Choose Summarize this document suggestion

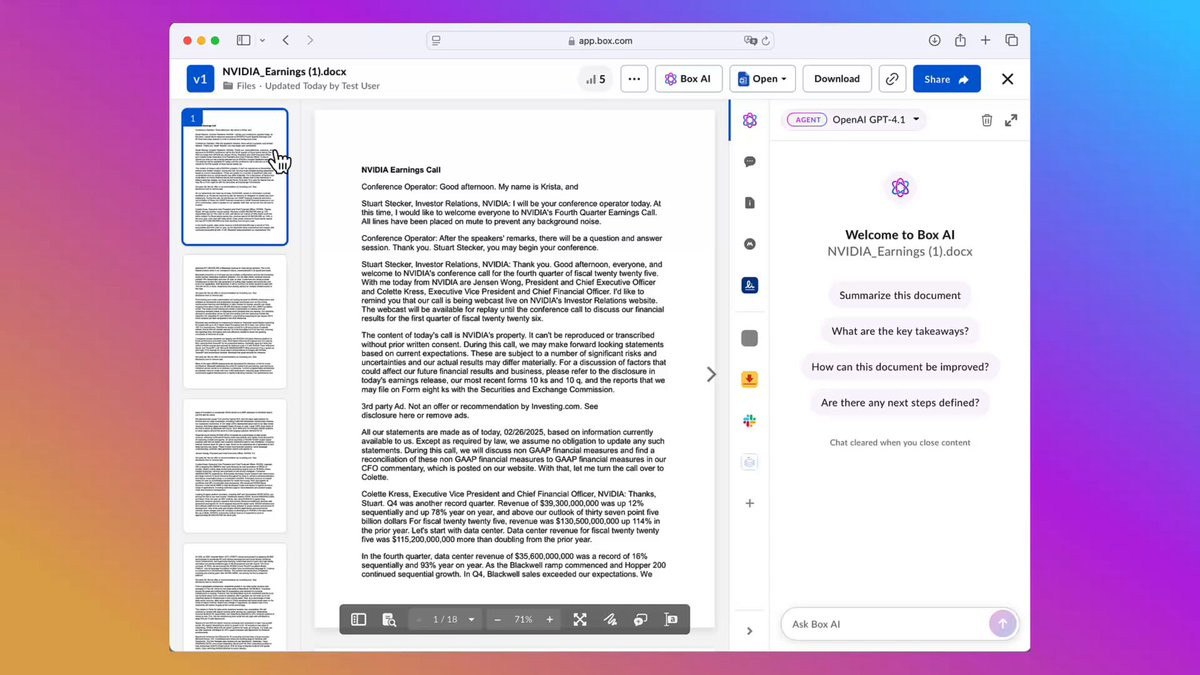point(900,295)
